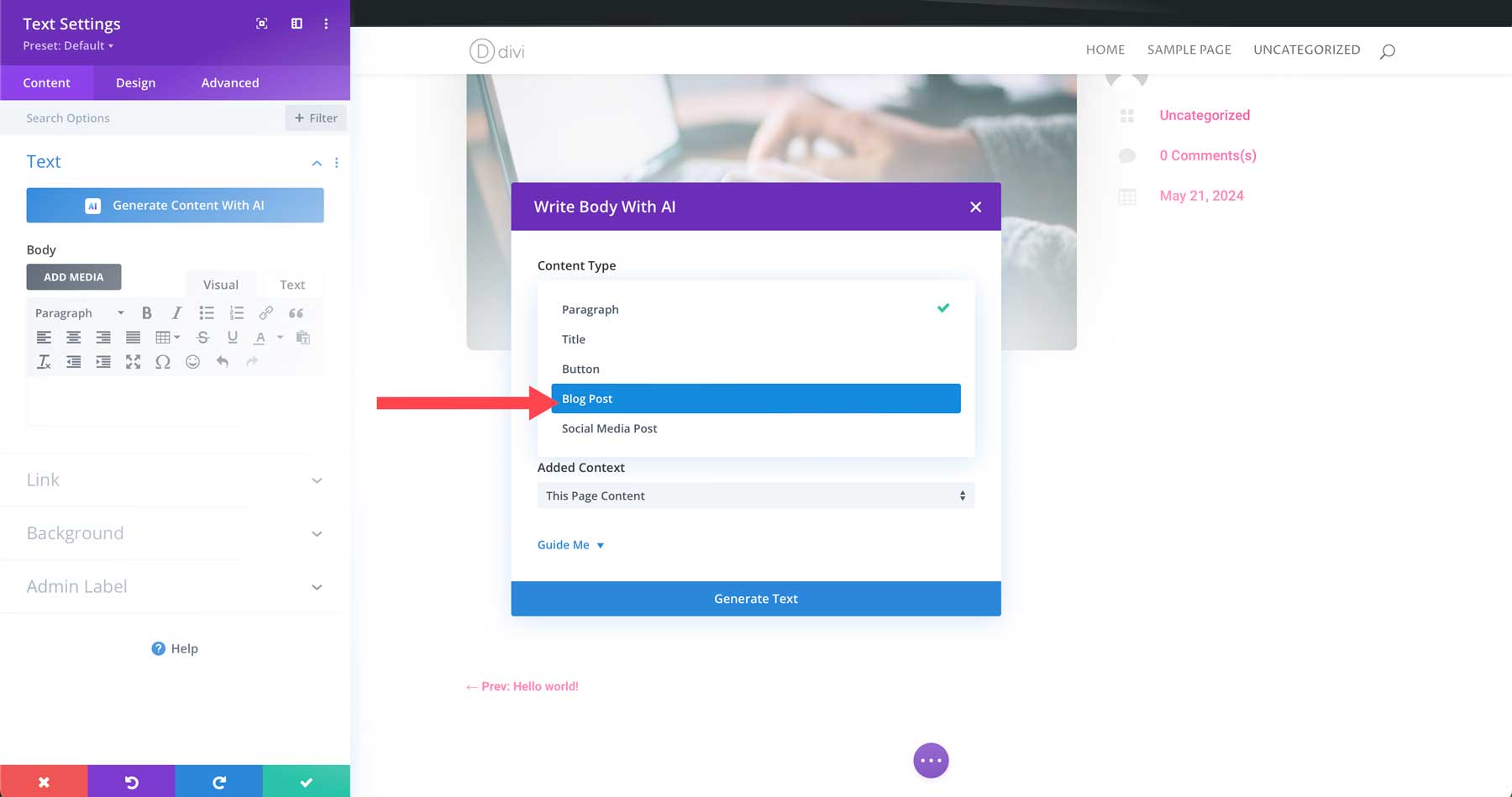Apply strikethrough formatting
Image resolution: width=1512 pixels, height=797 pixels.
coord(202,337)
